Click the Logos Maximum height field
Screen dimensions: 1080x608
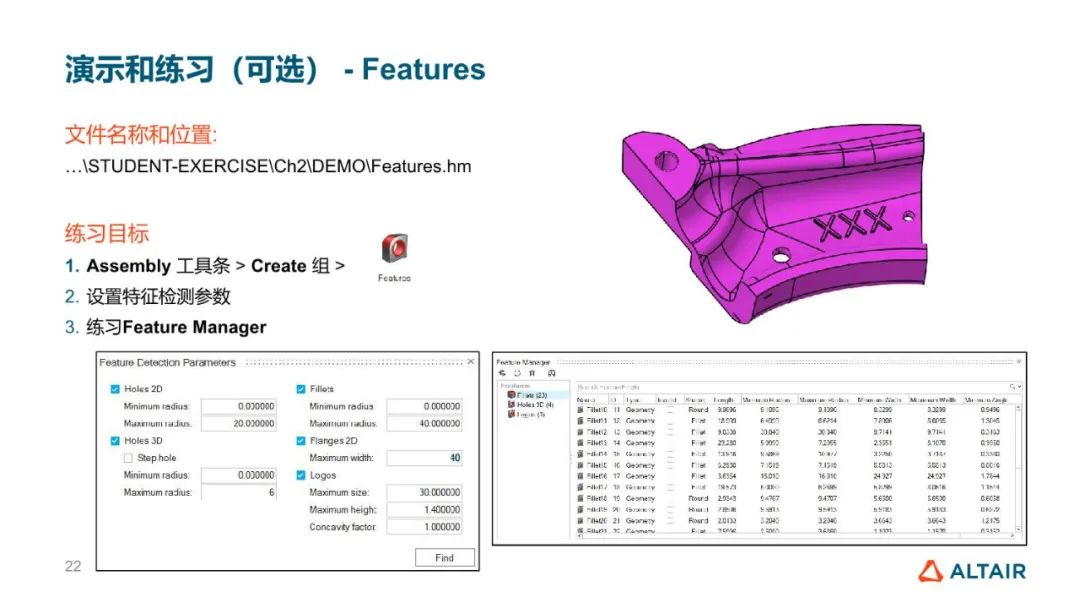click(424, 510)
